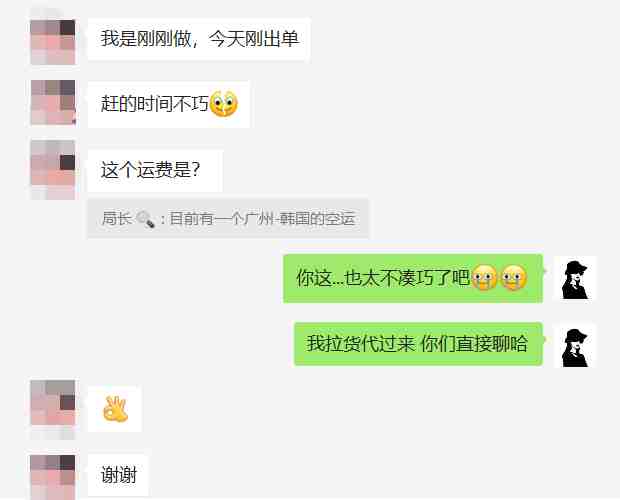The width and height of the screenshot is (620, 500).
Task: Click the avatar beside "这个运费是?" message
Action: tap(53, 169)
